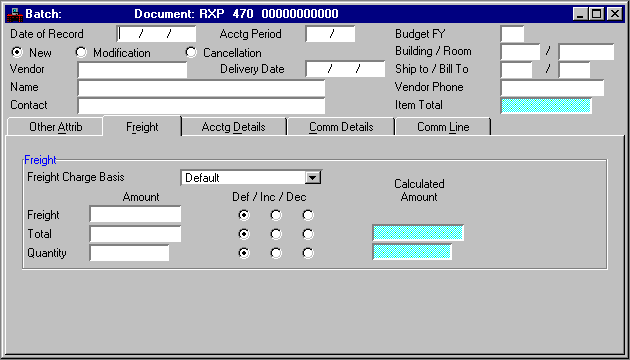Expand the Freight Charge Basis dropdown arrow
This screenshot has height=360, width=630.
click(x=313, y=177)
